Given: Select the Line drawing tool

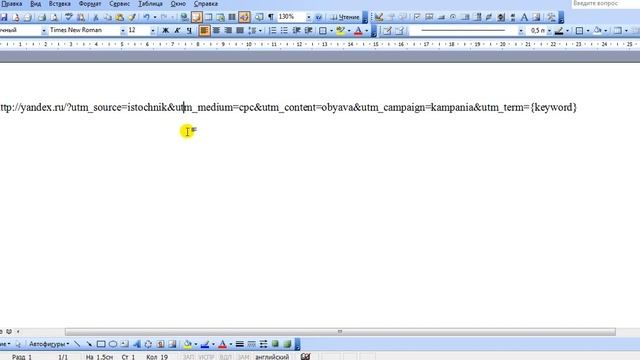Looking at the screenshot, I should click(x=77, y=344).
